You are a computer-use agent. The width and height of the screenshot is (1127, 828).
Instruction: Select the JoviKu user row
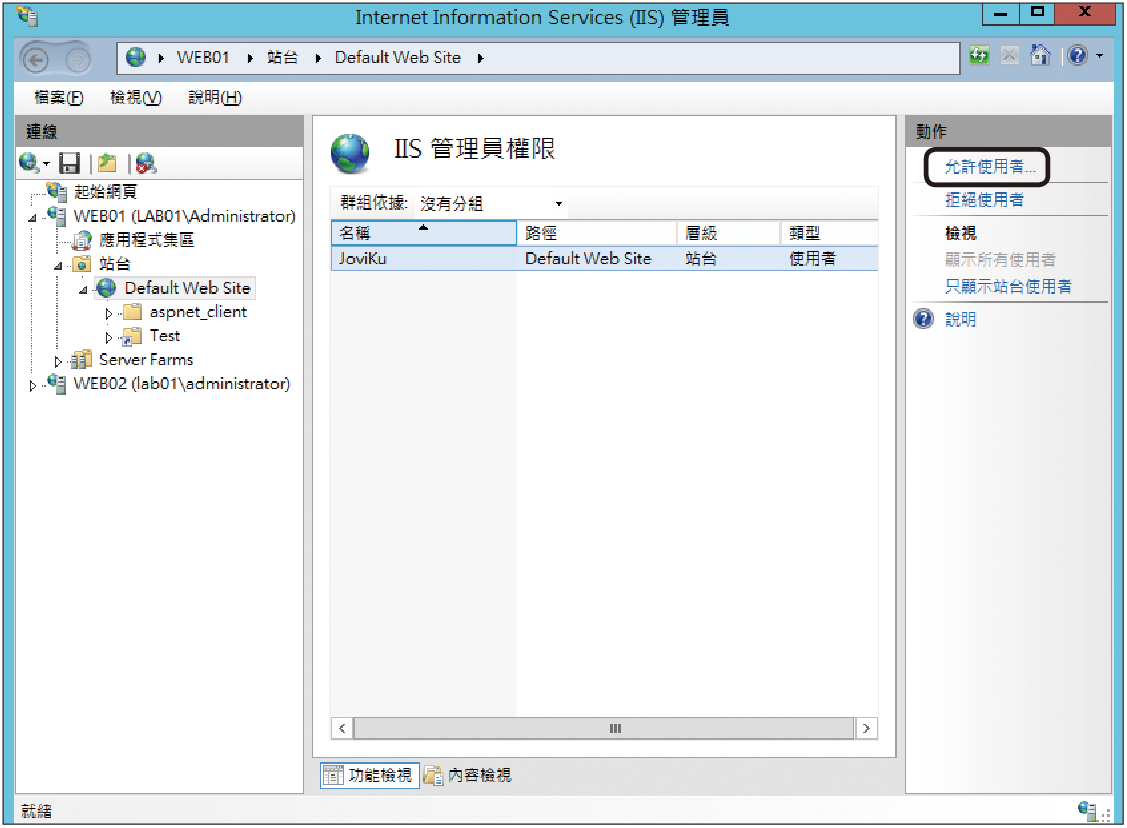click(604, 258)
